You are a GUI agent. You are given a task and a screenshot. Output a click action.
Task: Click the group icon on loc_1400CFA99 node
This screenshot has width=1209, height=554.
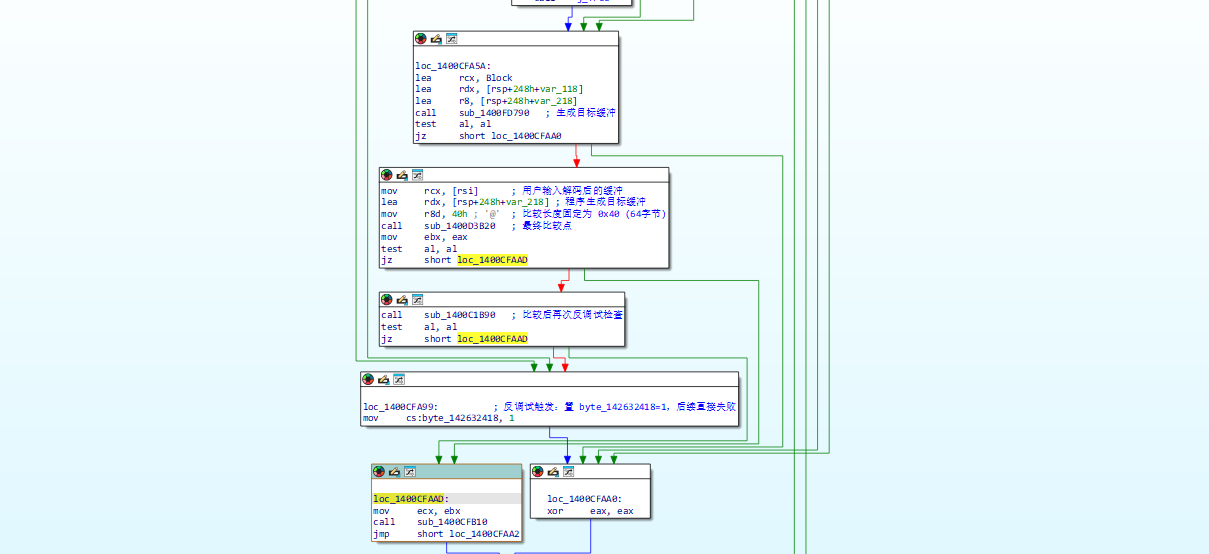coord(399,380)
